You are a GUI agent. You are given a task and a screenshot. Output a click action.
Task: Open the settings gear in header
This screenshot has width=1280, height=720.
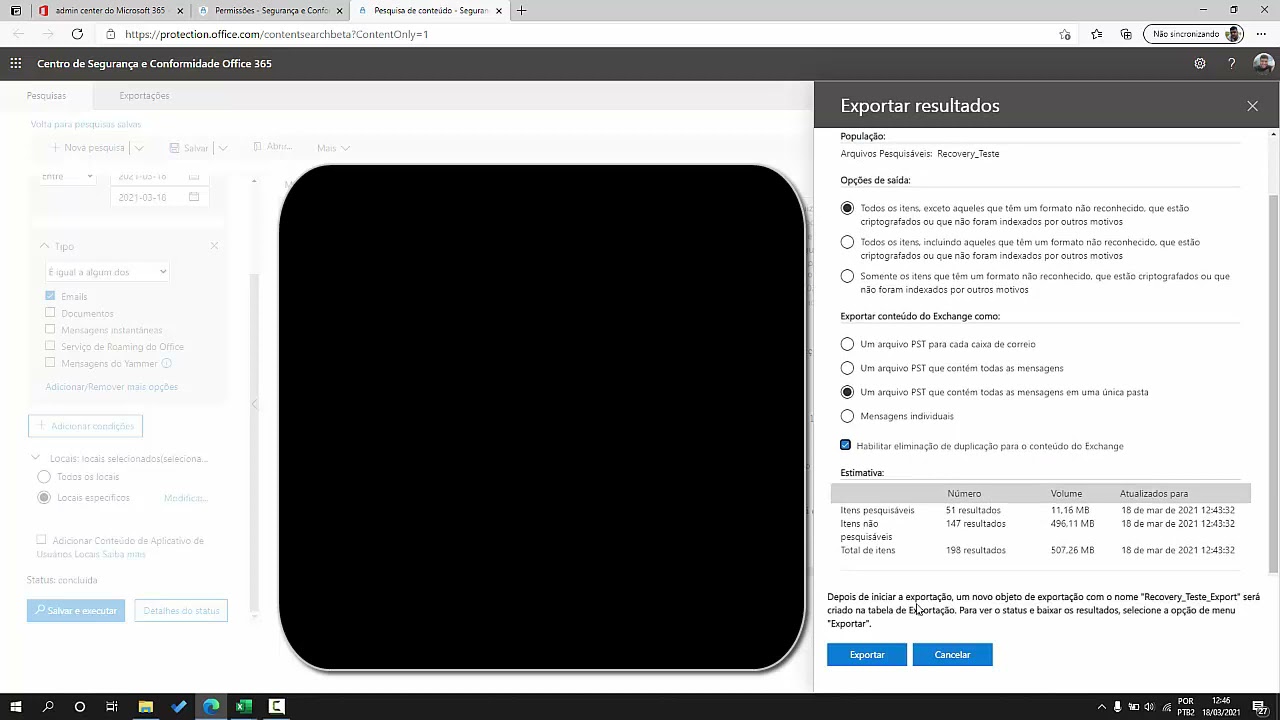coord(1200,63)
